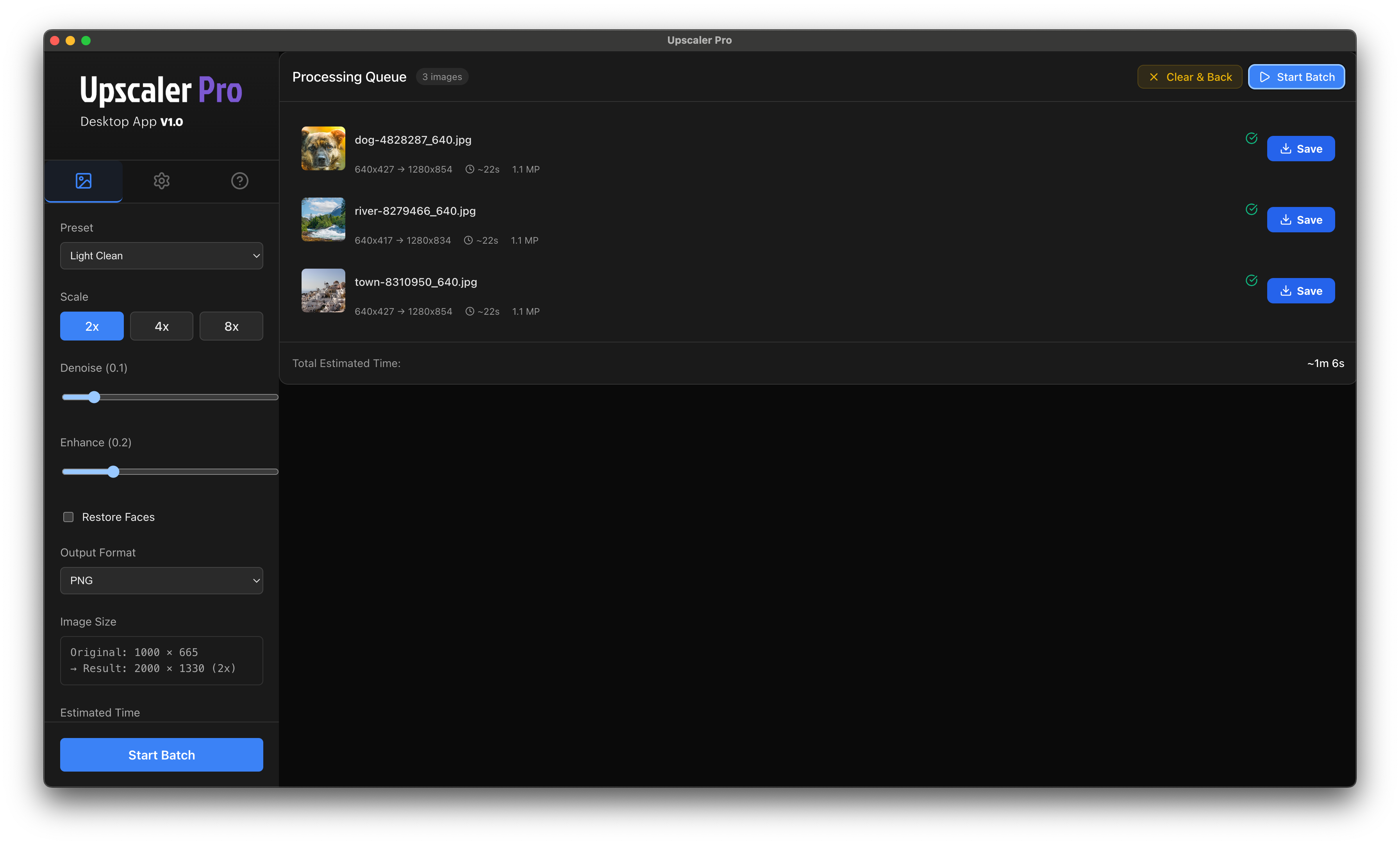Select the 8x scale option
This screenshot has height=845, width=1400.
click(231, 326)
